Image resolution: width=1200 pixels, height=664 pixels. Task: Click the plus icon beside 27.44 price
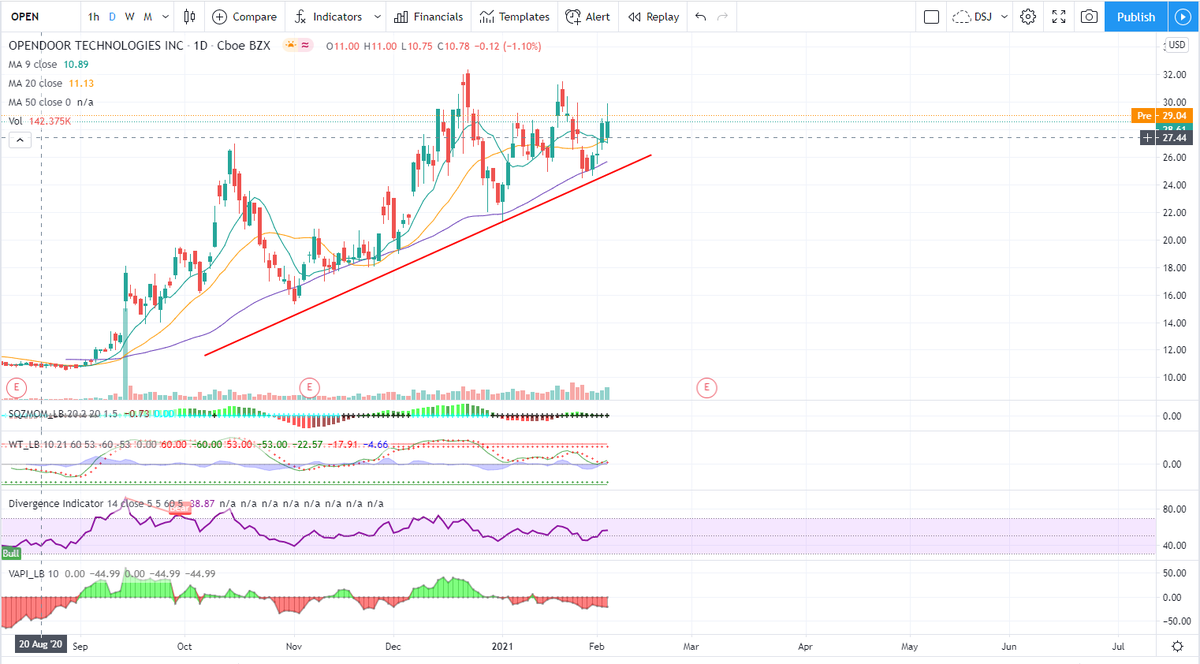tap(1147, 137)
